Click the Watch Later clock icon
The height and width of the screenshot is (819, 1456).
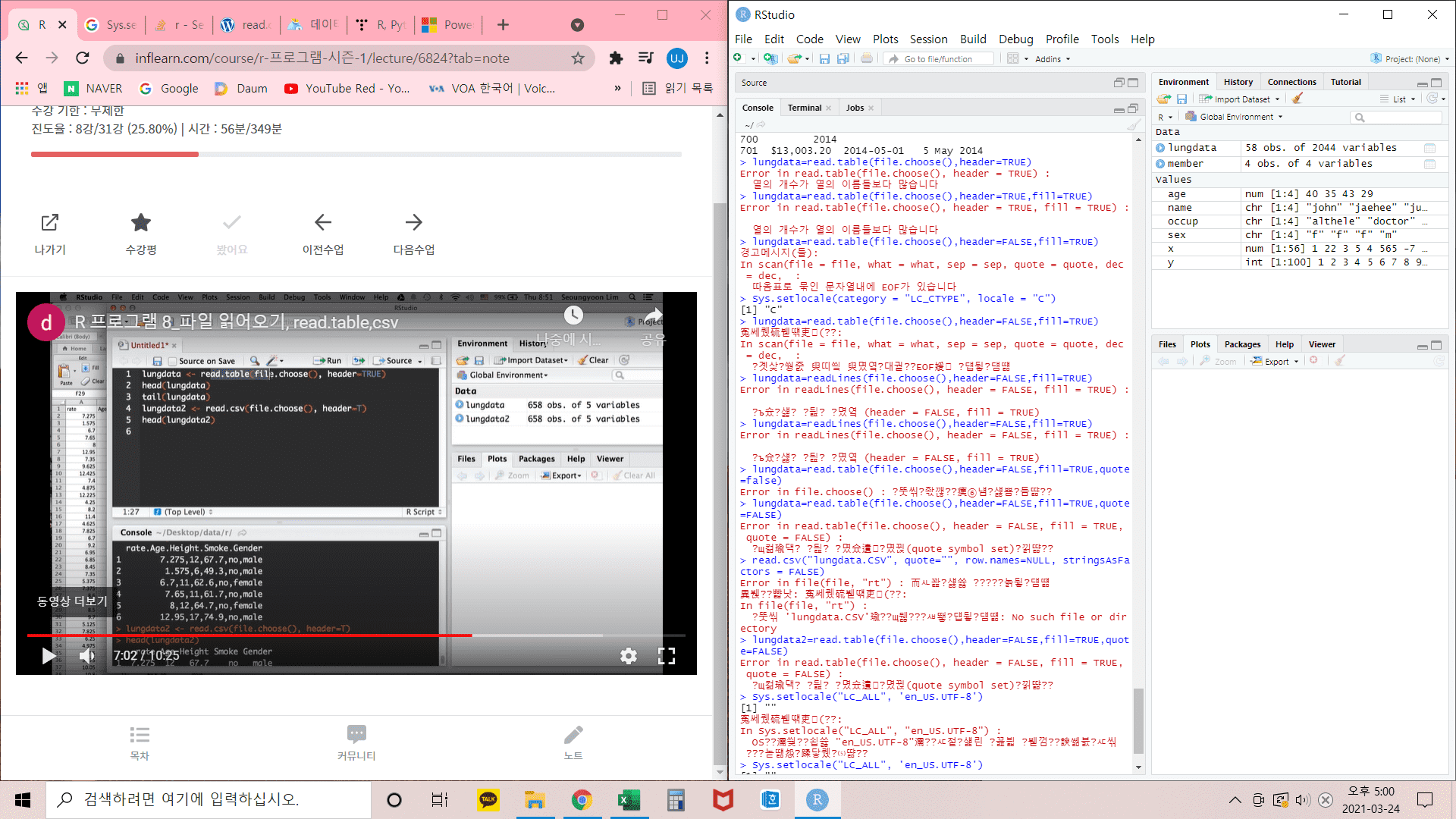coord(573,315)
